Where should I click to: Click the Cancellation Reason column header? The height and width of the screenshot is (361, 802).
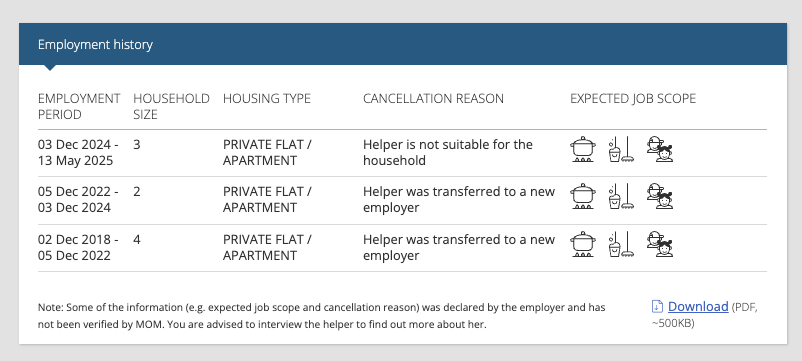pos(433,98)
